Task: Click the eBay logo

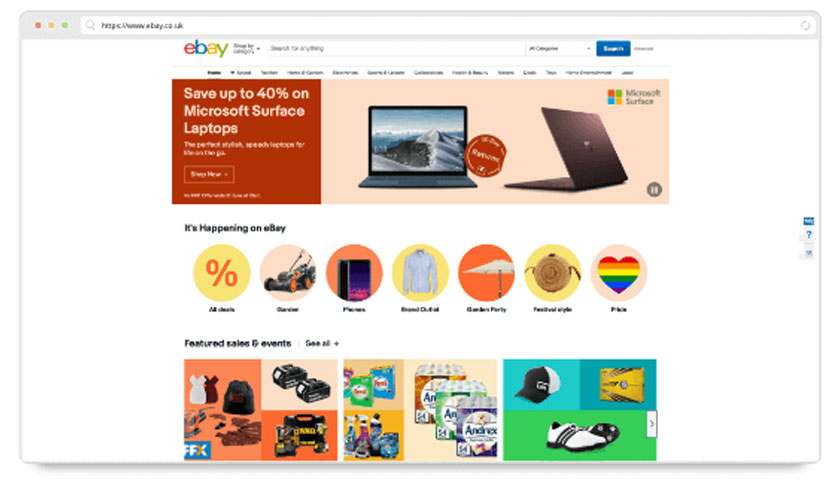Action: tap(206, 48)
